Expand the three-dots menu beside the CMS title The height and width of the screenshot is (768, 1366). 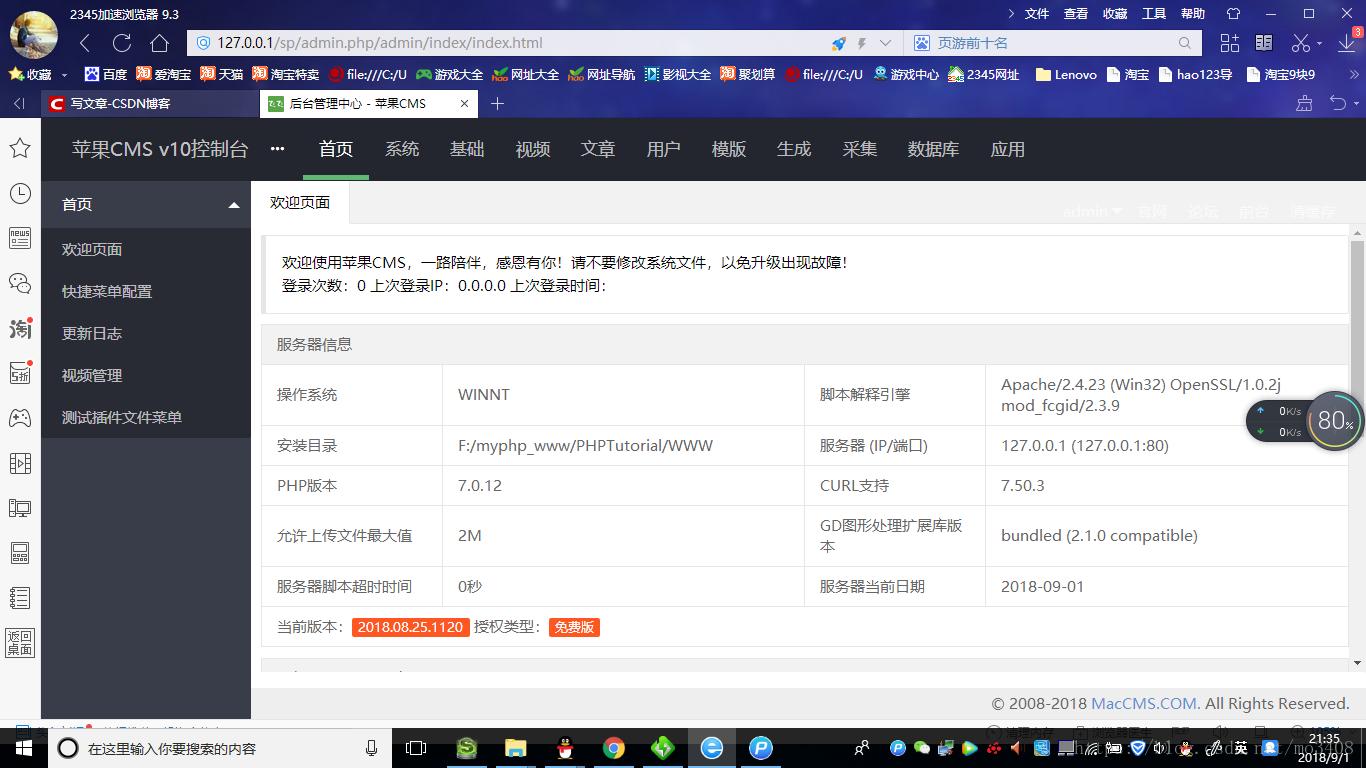pos(278,149)
